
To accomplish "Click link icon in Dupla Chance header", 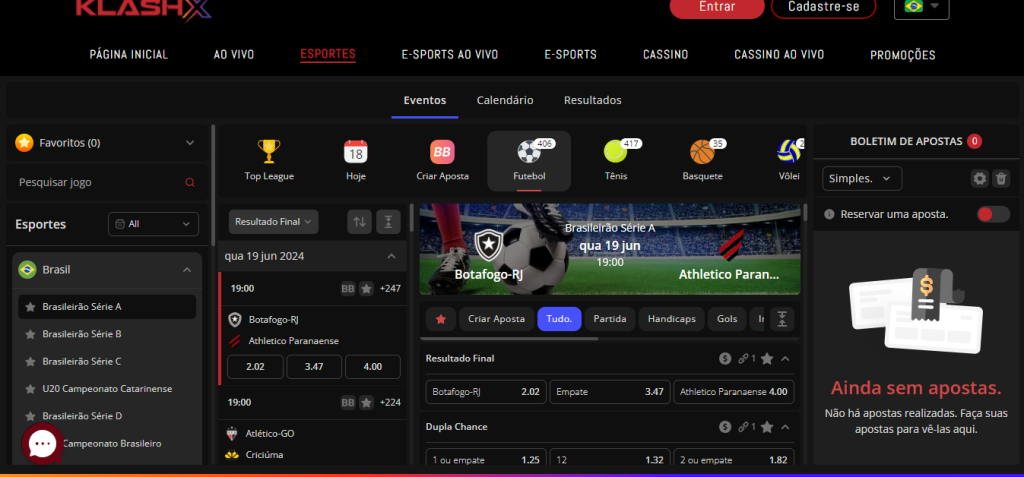I will [x=743, y=427].
